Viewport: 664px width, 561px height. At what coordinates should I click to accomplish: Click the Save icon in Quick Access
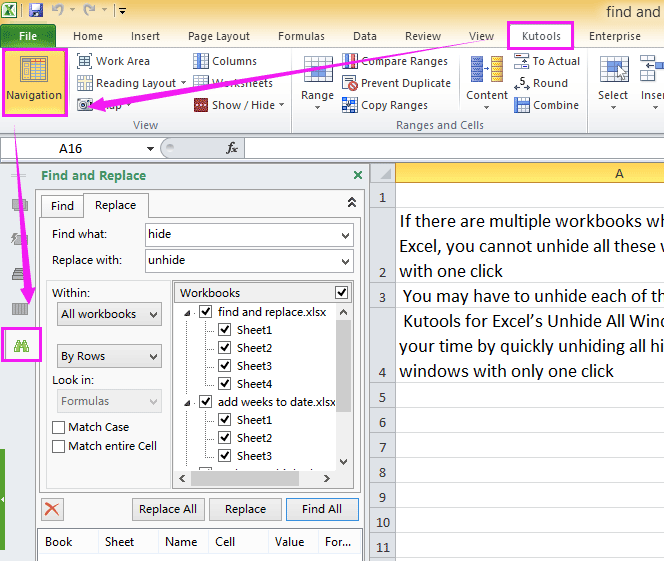click(x=36, y=10)
